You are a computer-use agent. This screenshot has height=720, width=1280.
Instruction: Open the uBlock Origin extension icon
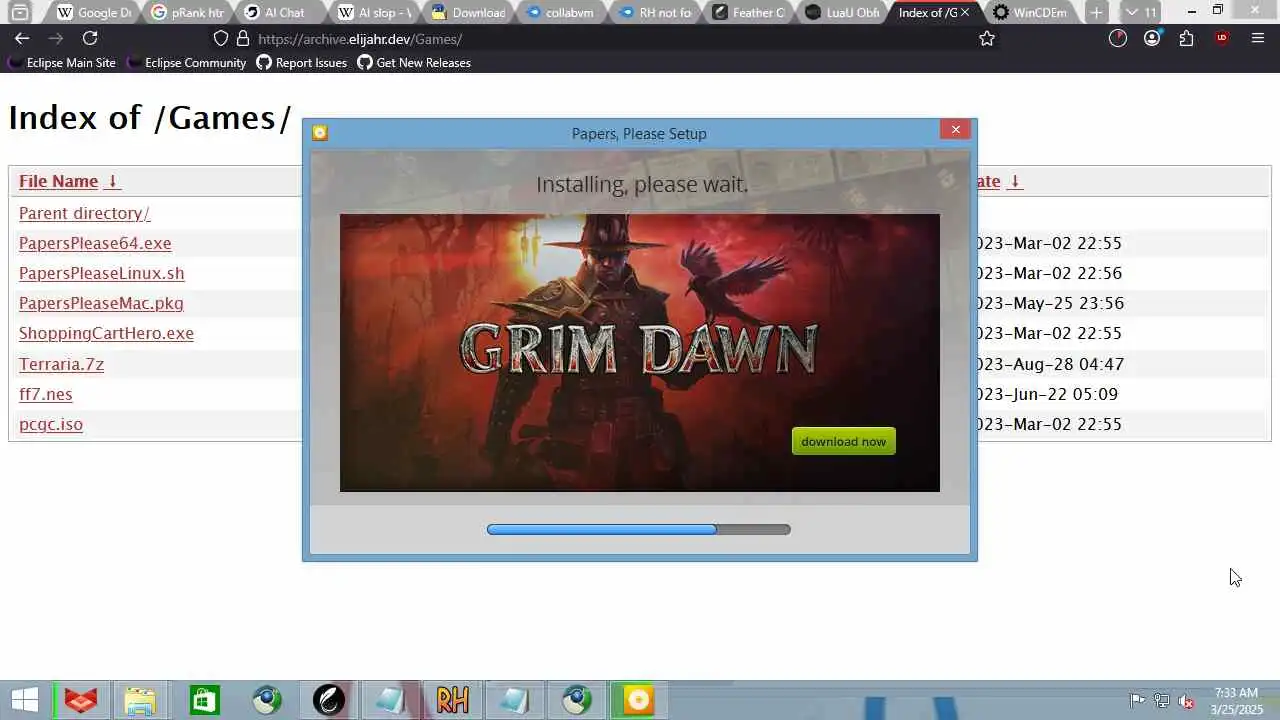coord(1221,38)
